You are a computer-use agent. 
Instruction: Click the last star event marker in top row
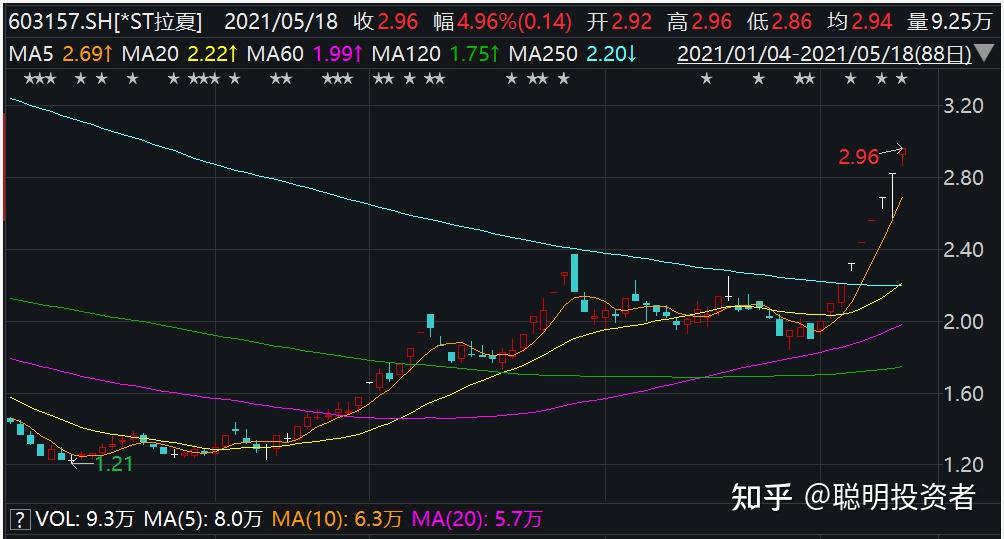[x=902, y=79]
